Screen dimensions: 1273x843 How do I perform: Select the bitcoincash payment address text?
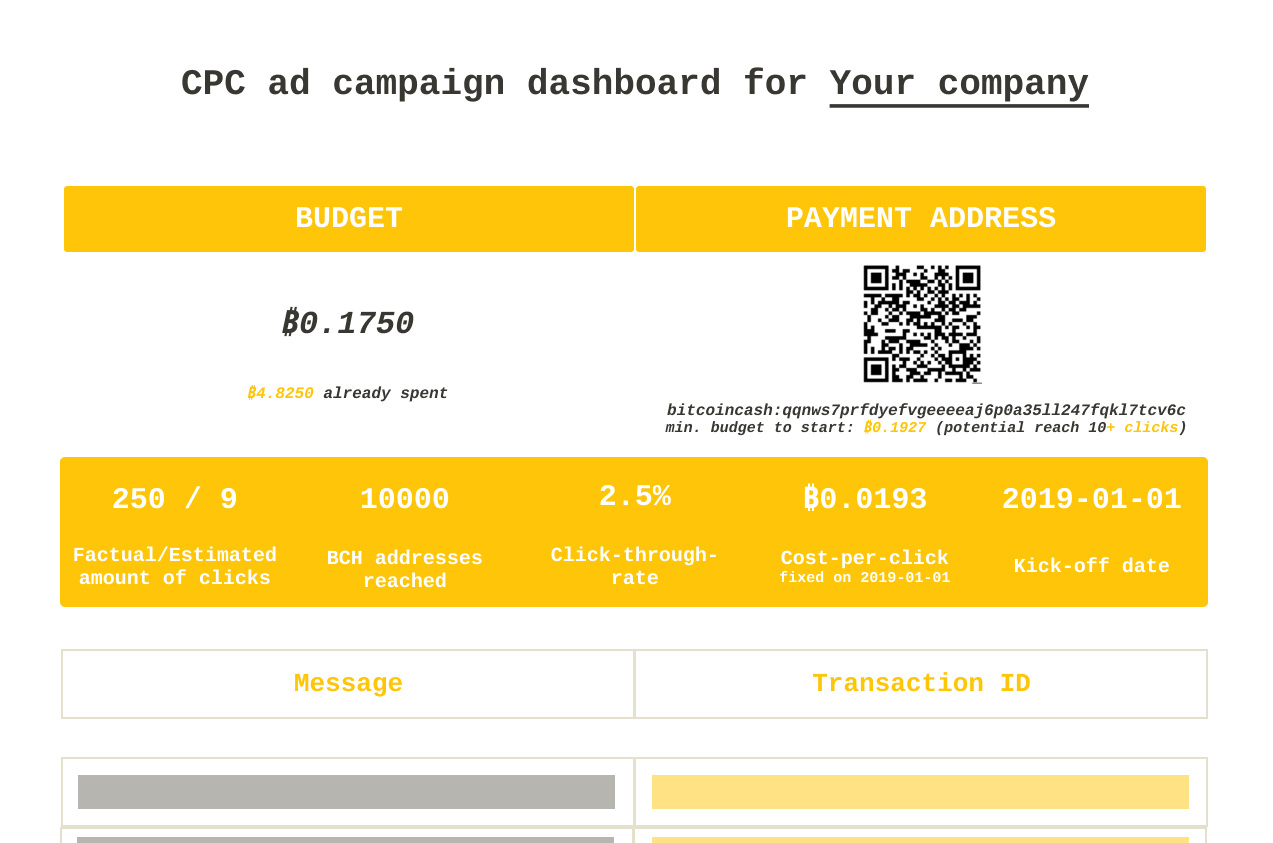[x=925, y=409]
